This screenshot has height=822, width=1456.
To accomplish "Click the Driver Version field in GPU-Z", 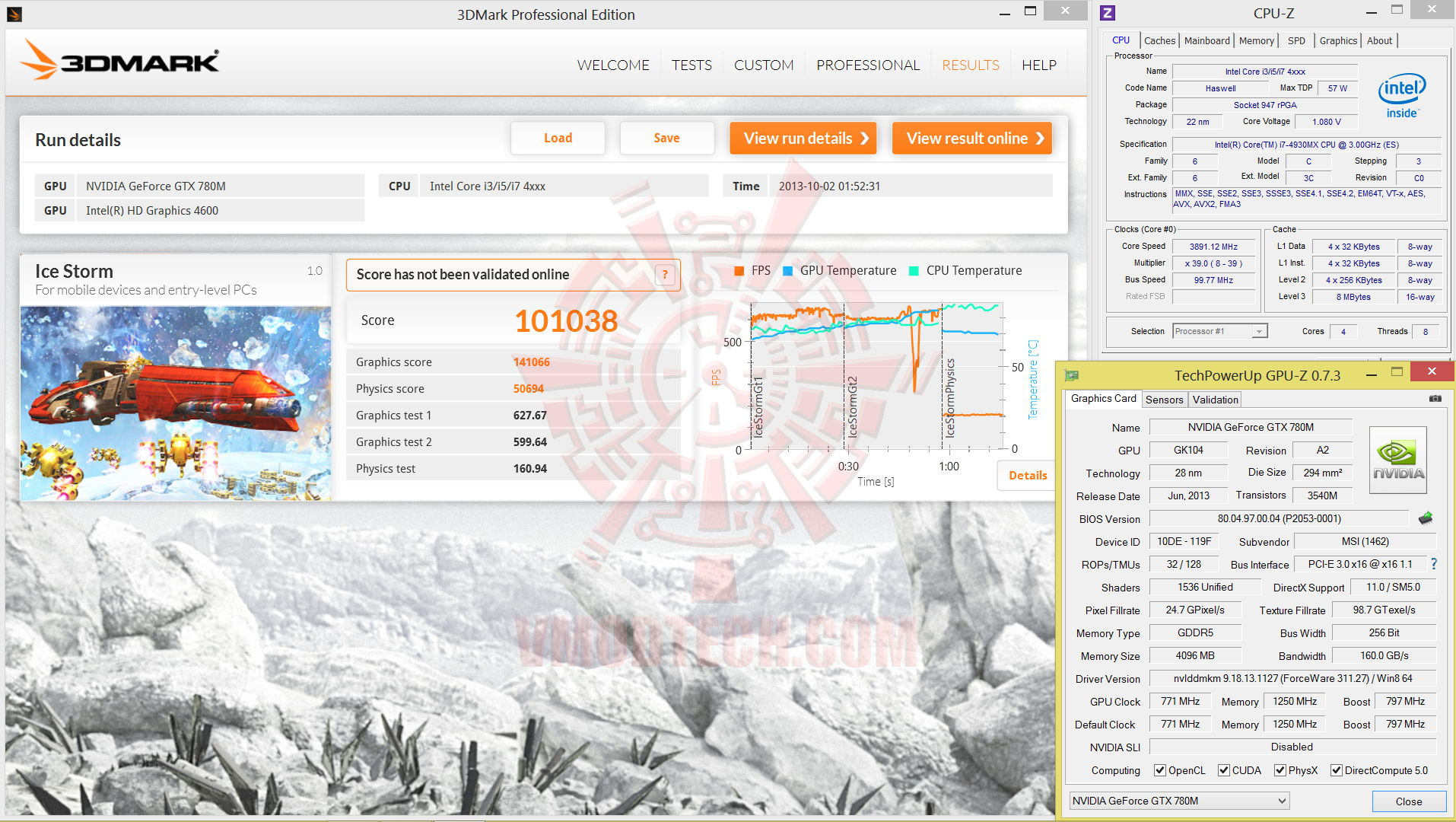I will click(1292, 678).
